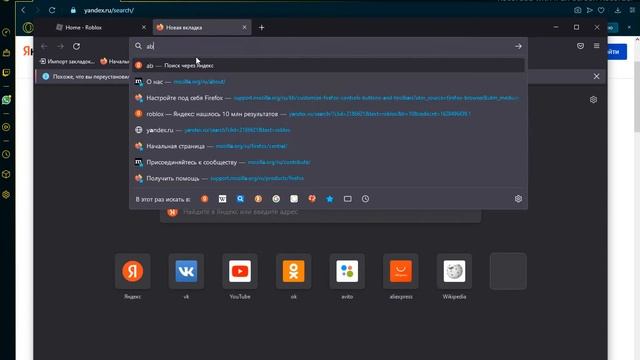This screenshot has width=640, height=360.
Task: Reload the Opera GX page behind
Action: 52,10
